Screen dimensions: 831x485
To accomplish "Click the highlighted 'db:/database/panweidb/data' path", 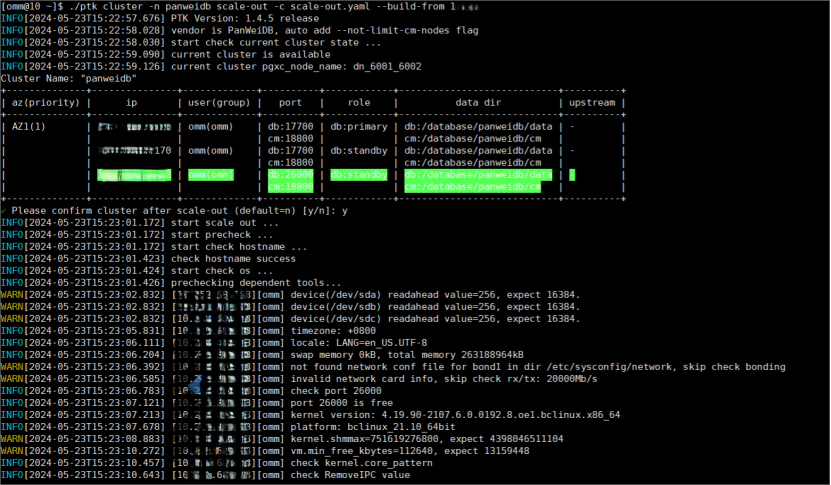I will pos(478,175).
